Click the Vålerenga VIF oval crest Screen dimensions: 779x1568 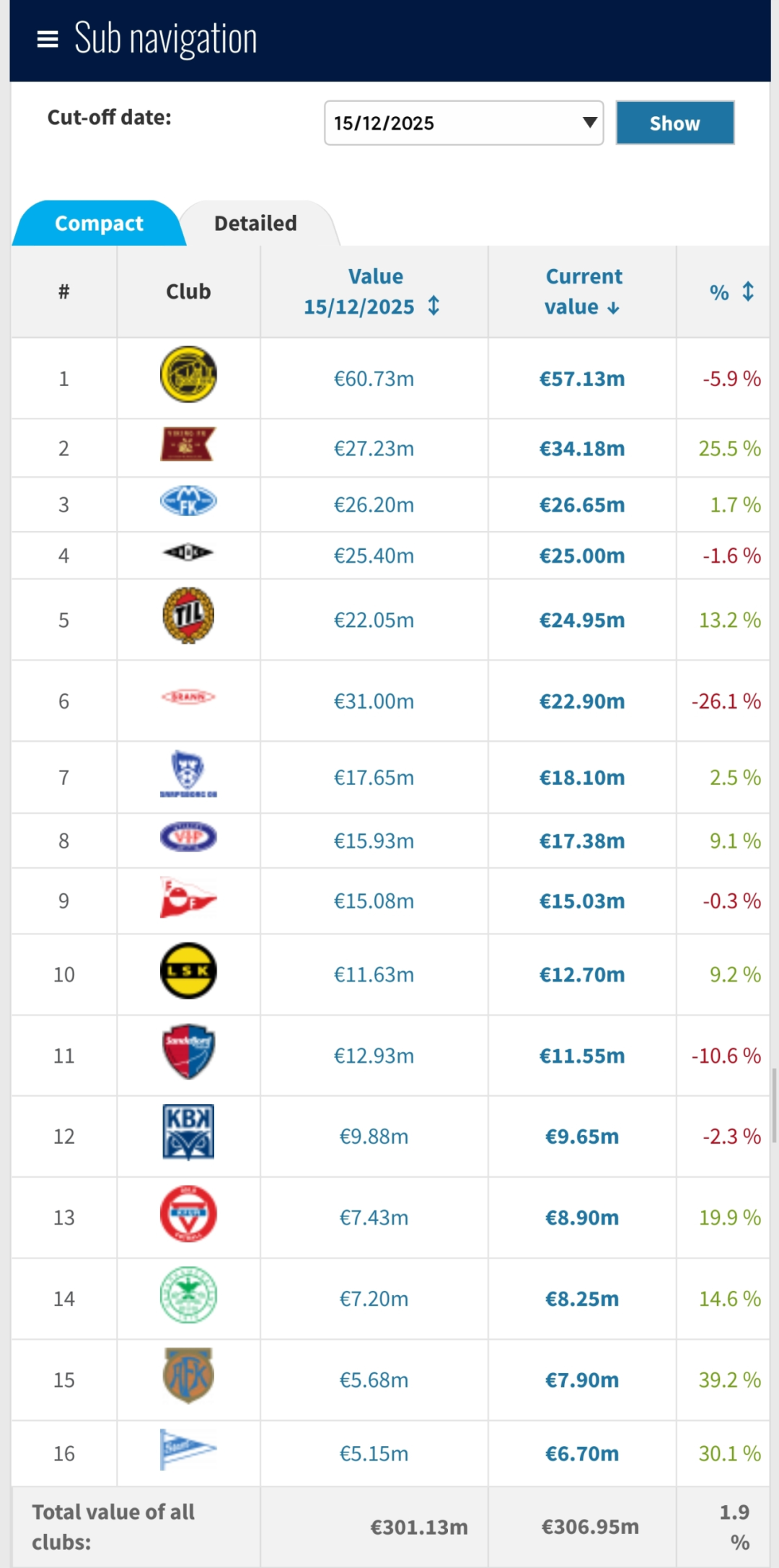(x=188, y=837)
